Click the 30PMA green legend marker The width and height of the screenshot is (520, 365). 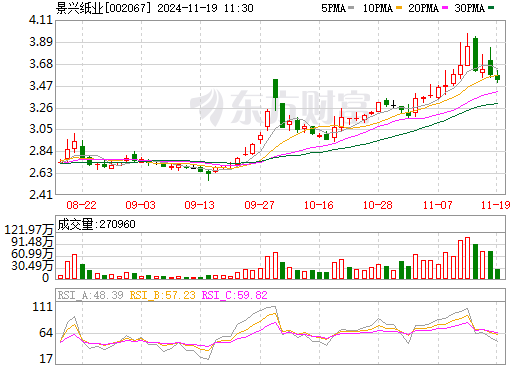pyautogui.click(x=491, y=8)
